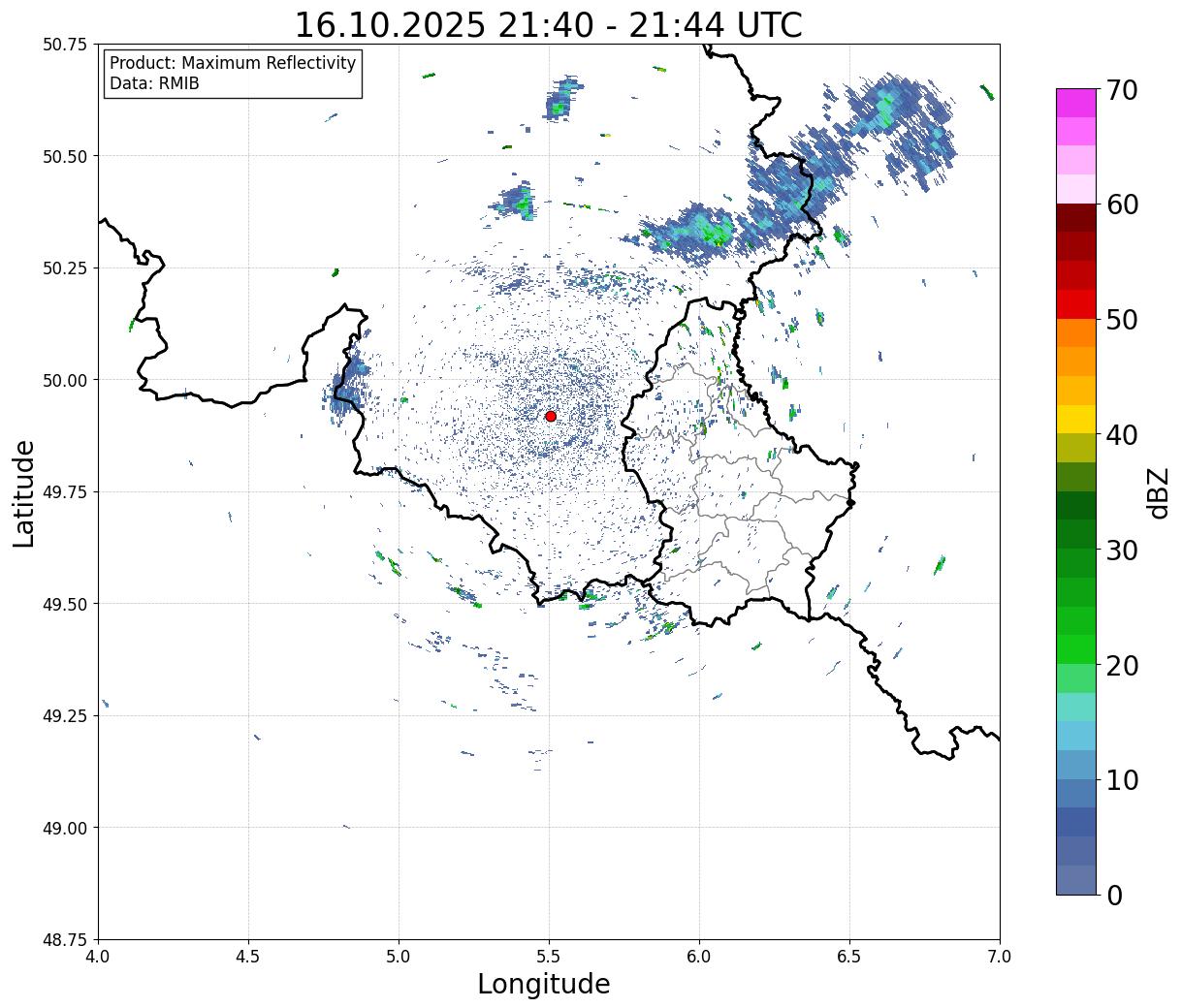This screenshot has height=1008, width=1182.
Task: Click the longitude tick label 5.5
Action: click(549, 957)
